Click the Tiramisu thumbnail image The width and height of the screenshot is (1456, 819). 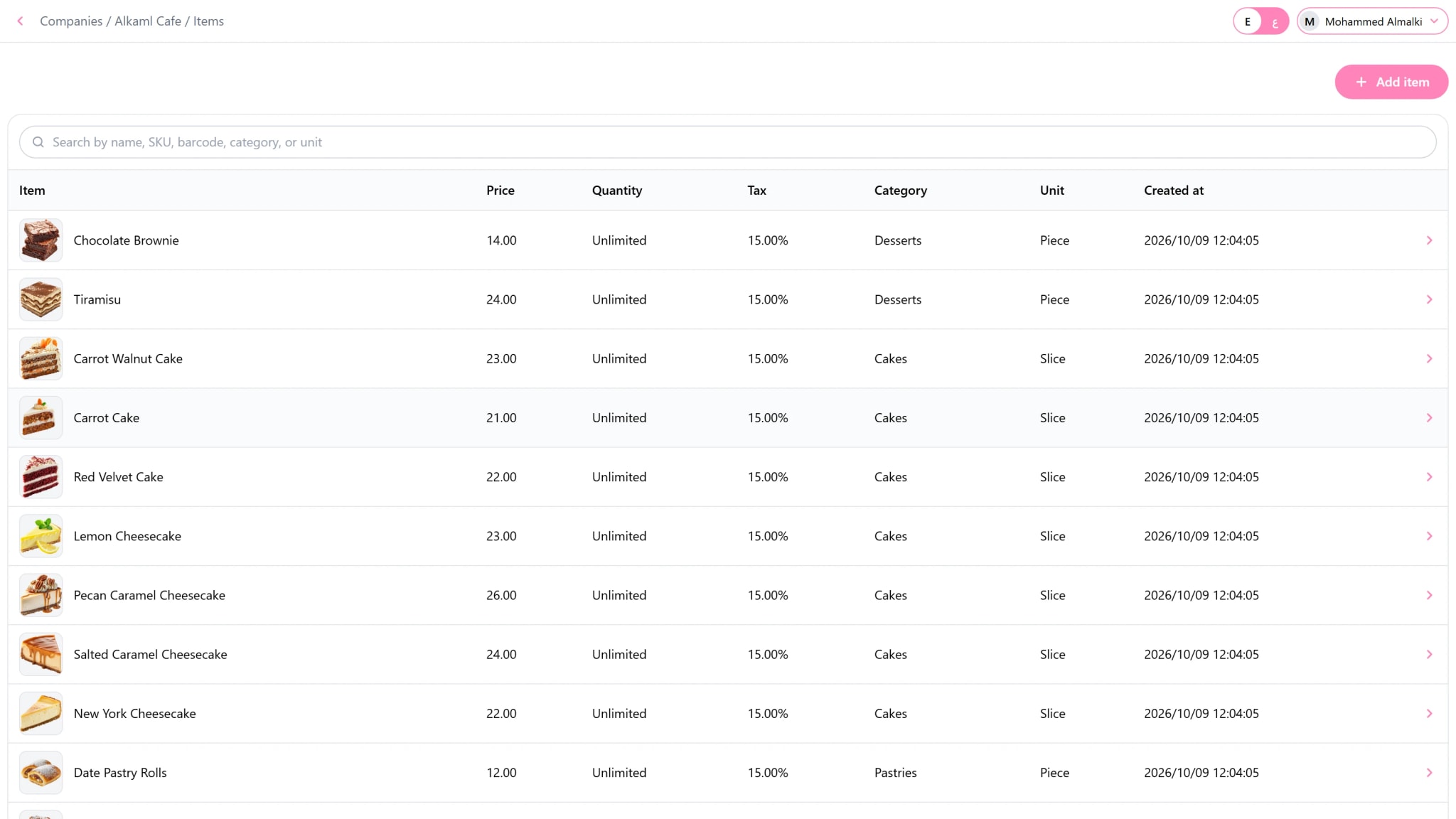(41, 299)
